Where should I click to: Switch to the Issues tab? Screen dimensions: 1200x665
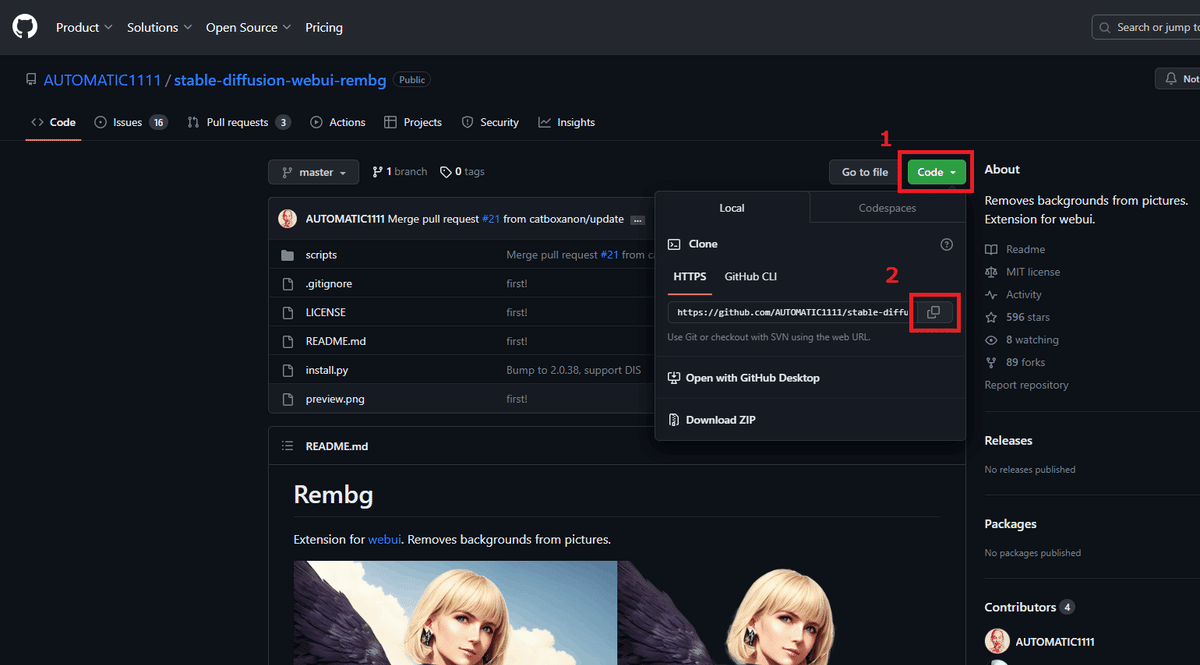coord(130,122)
